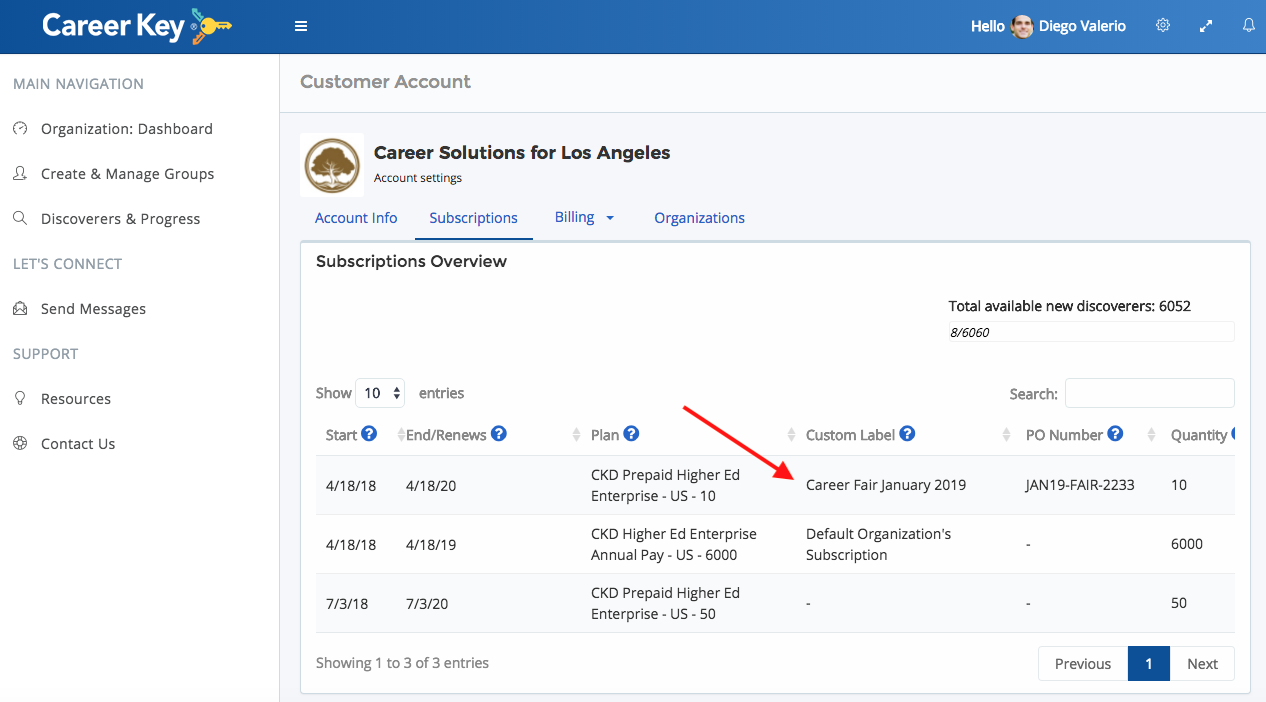
Task: Go to Organization: Dashboard
Action: coord(127,129)
